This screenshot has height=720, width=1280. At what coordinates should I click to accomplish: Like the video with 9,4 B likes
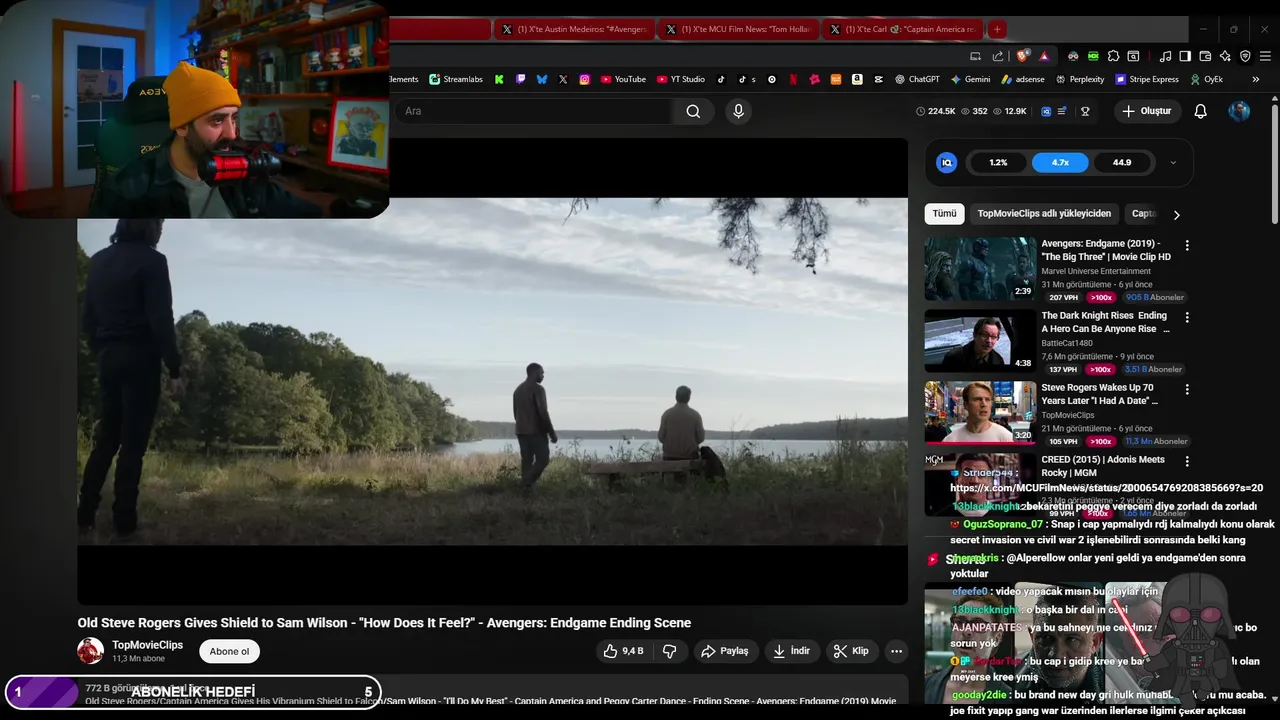pyautogui.click(x=622, y=651)
